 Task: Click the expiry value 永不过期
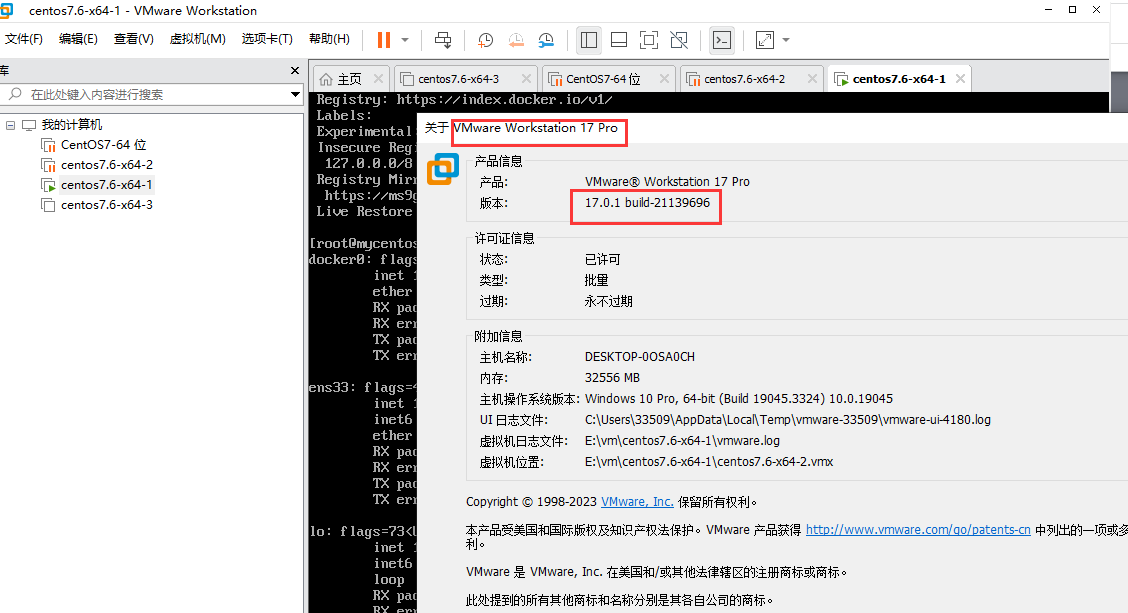click(x=609, y=301)
